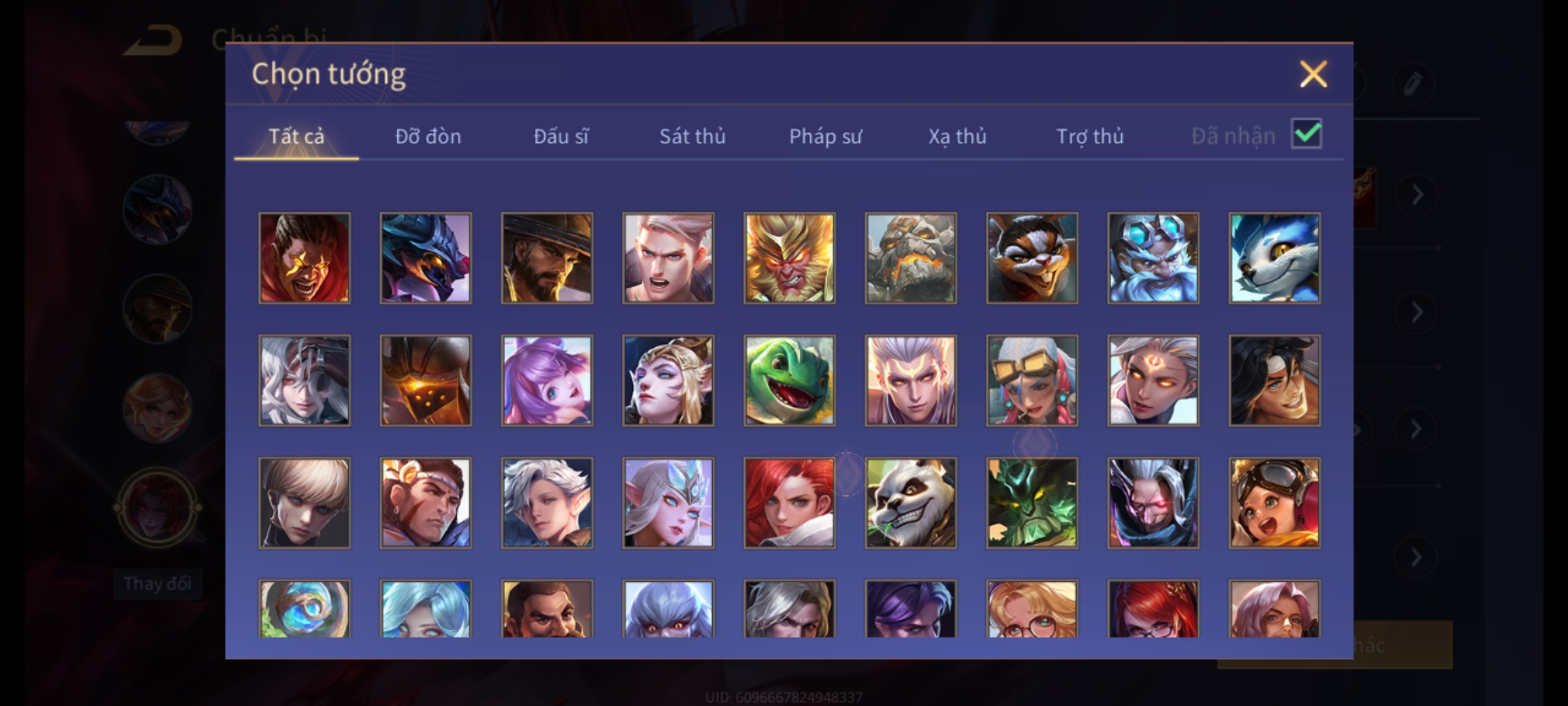Image resolution: width=1568 pixels, height=706 pixels.
Task: Select the red-haired woman hero thumbnail
Action: pos(789,503)
